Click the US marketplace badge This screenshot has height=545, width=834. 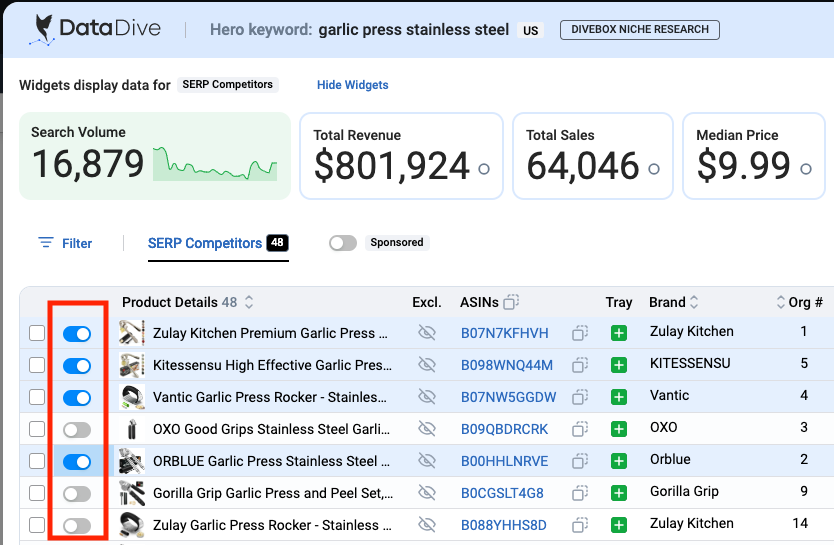[530, 30]
